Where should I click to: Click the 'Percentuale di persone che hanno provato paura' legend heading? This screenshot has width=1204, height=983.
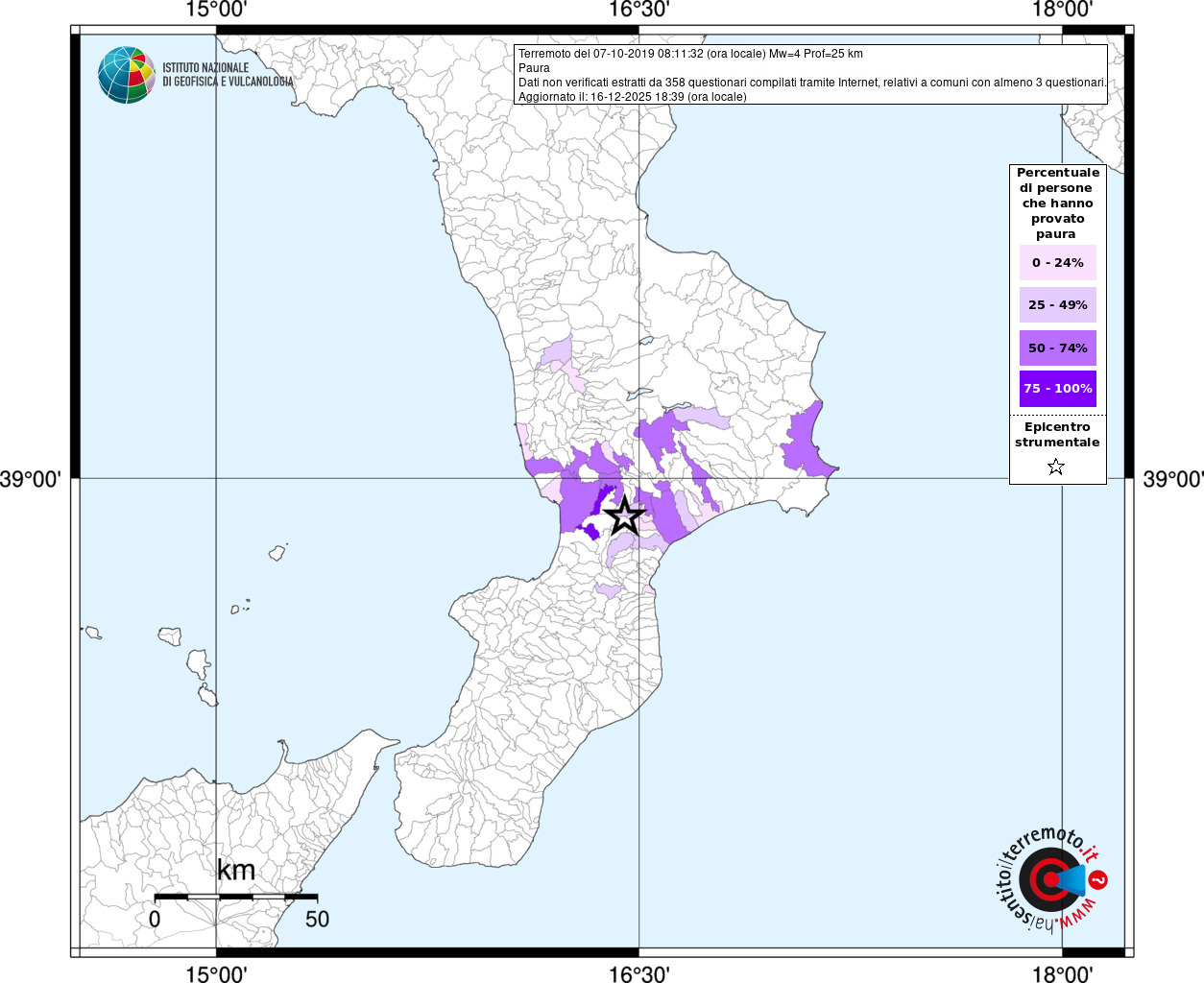1058,204
